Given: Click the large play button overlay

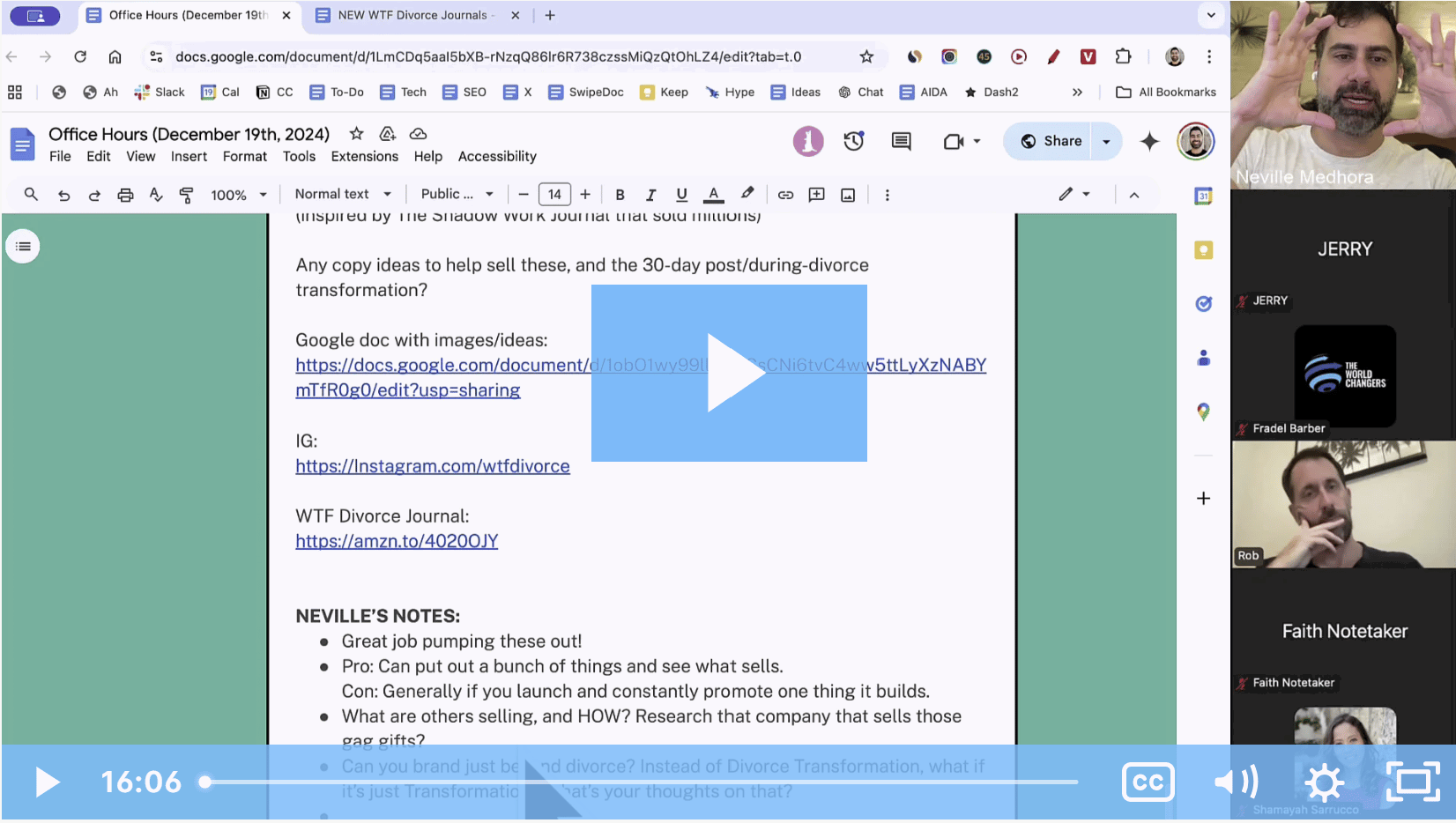Looking at the screenshot, I should [729, 373].
